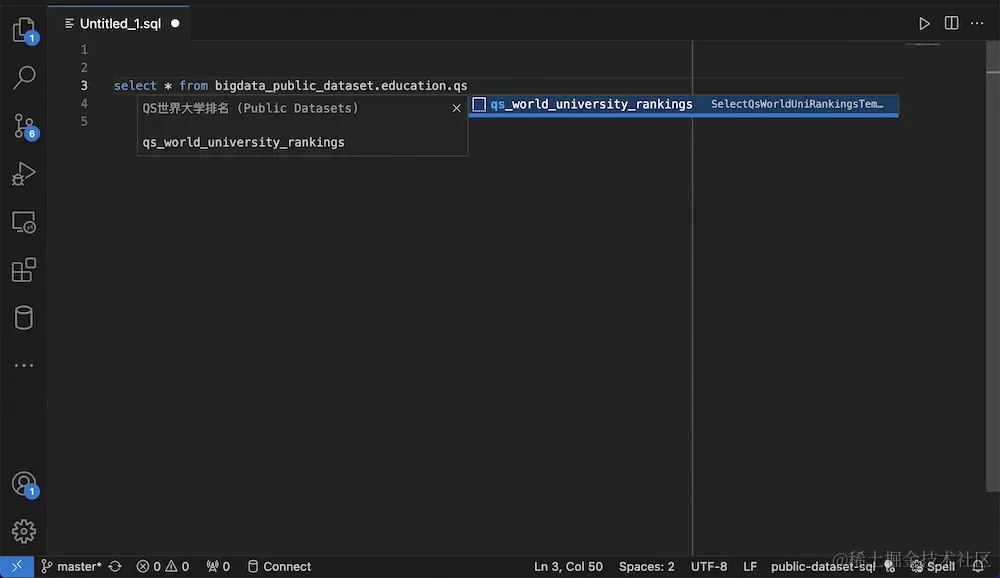Place cursor on line 3 SQL statement

(290, 85)
